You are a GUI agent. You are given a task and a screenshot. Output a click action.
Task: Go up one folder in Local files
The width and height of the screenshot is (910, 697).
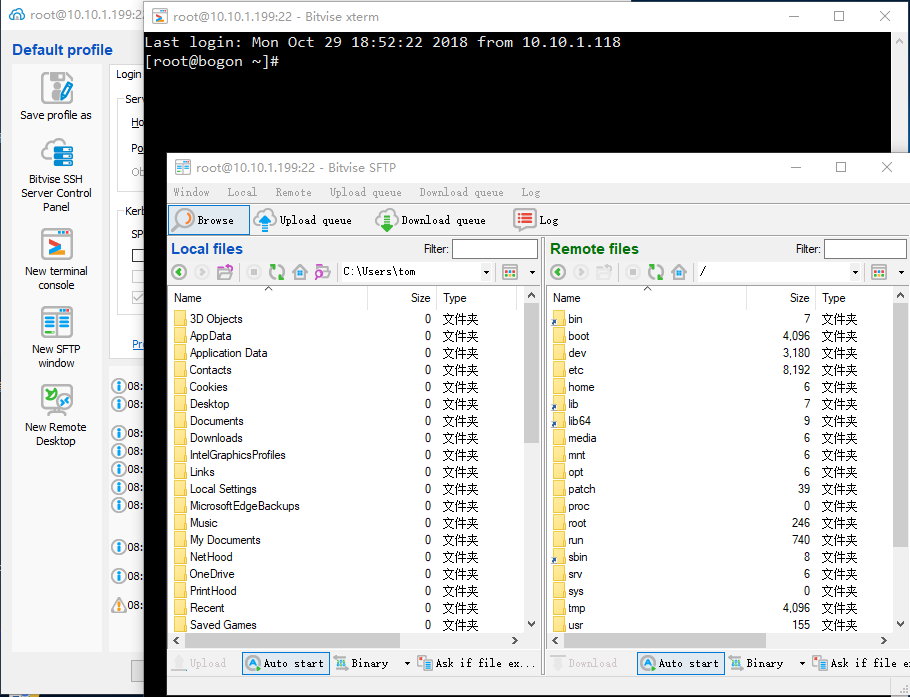pos(225,272)
